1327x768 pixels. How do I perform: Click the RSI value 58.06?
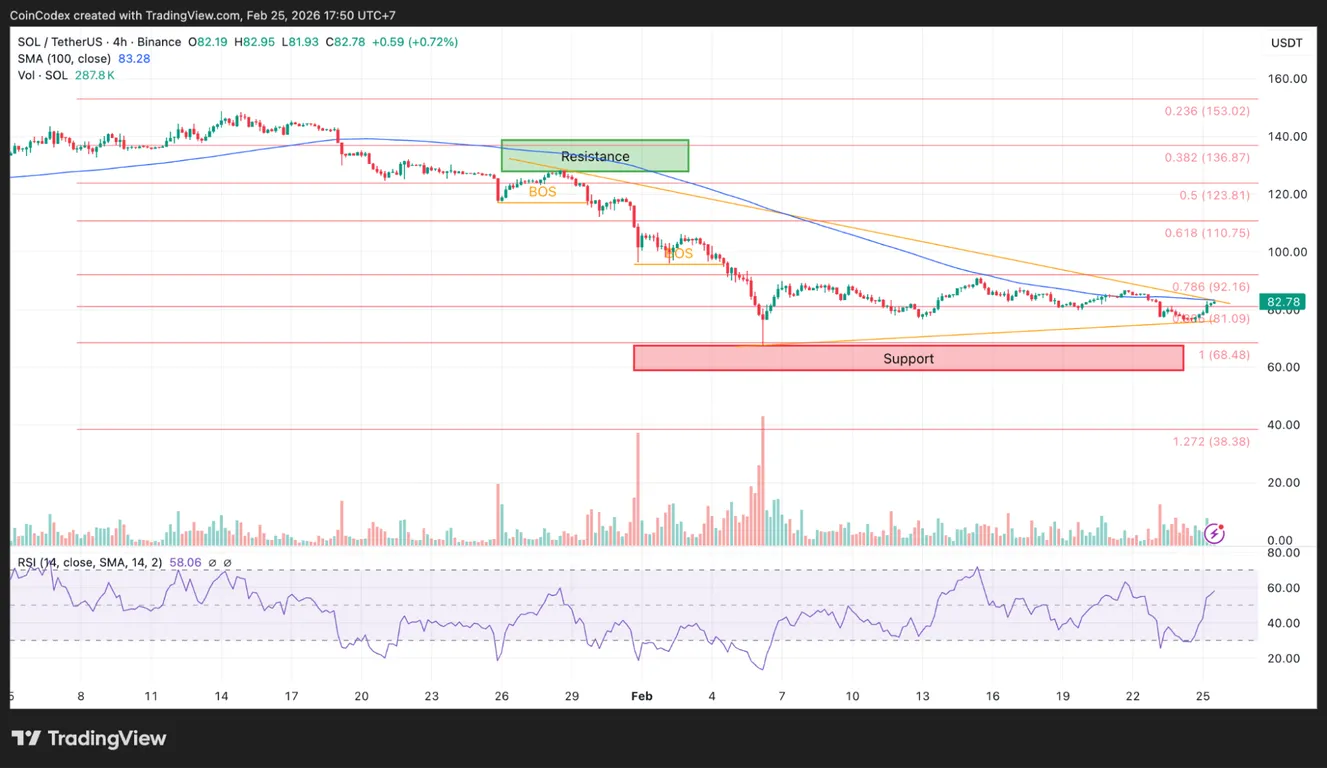[x=185, y=563]
